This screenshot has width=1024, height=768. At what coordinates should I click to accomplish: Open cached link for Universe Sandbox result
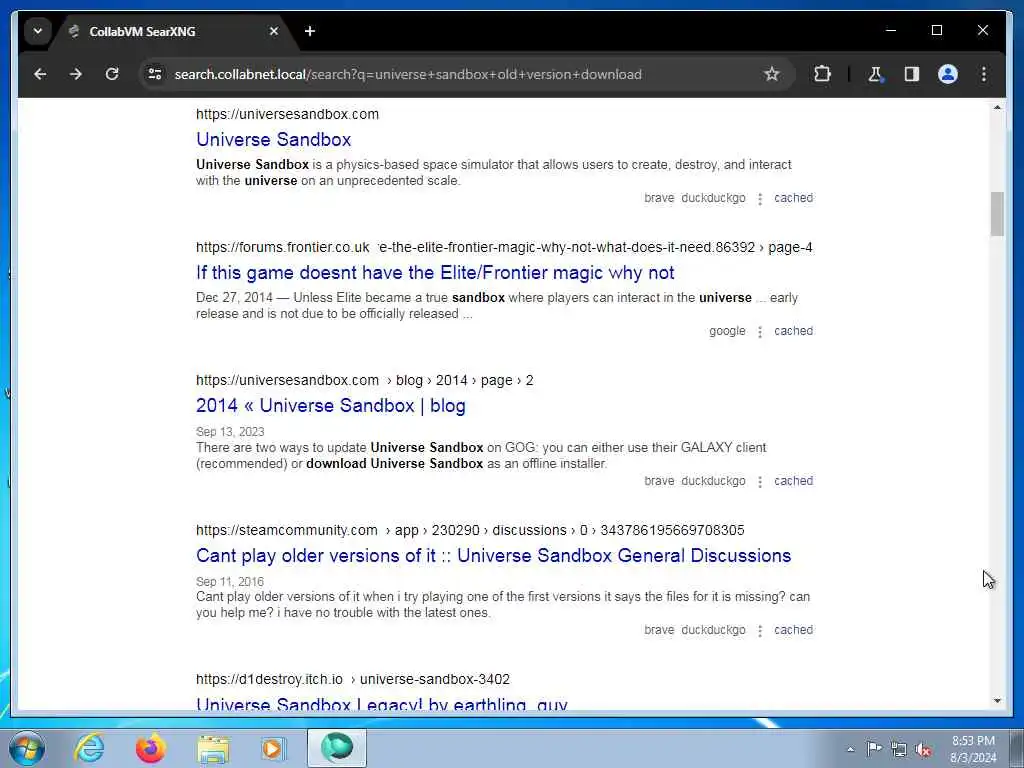(793, 198)
